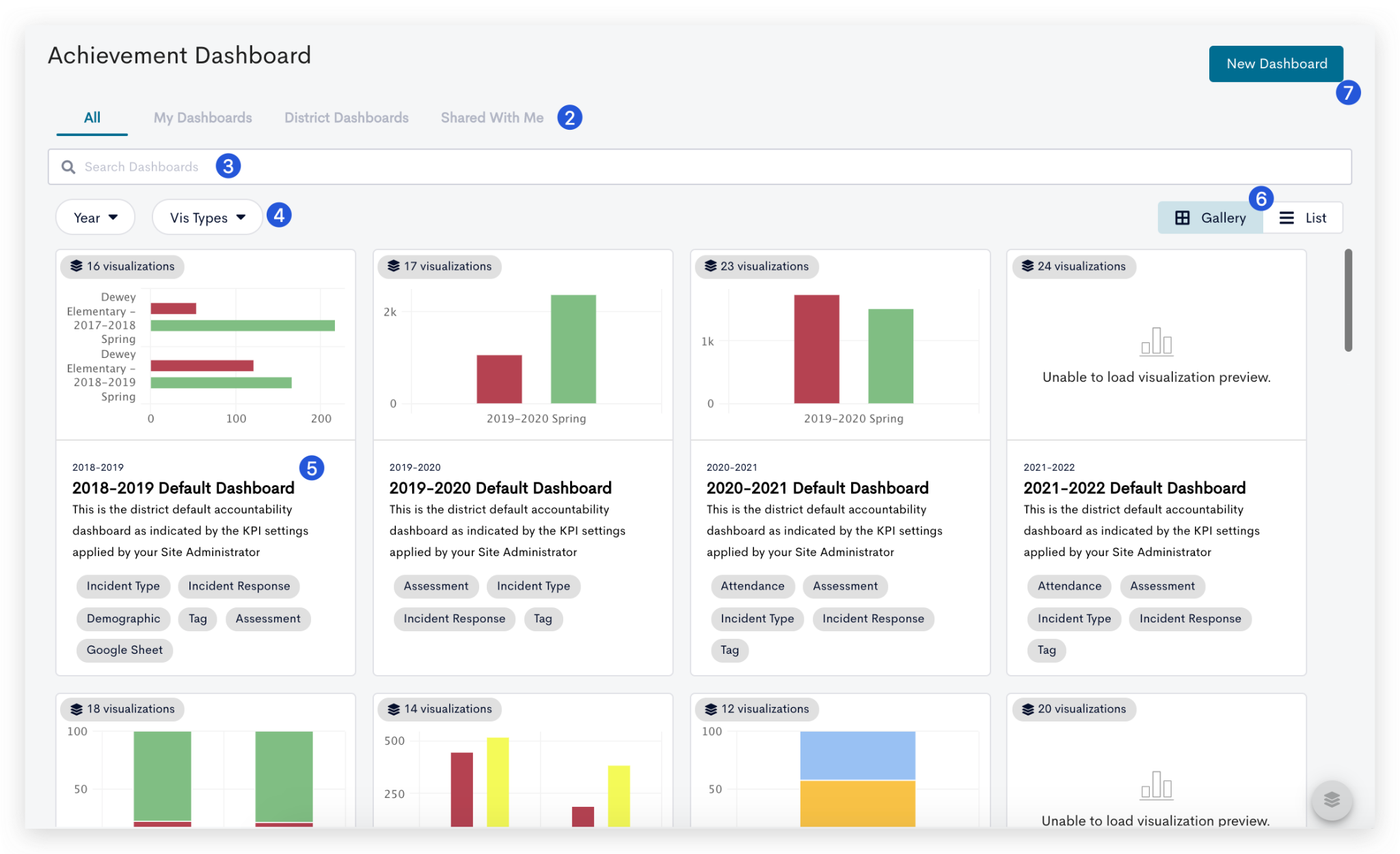The height and width of the screenshot is (854, 1400).
Task: Click the layers icon on 24 visualizations badge
Action: pyautogui.click(x=1027, y=266)
